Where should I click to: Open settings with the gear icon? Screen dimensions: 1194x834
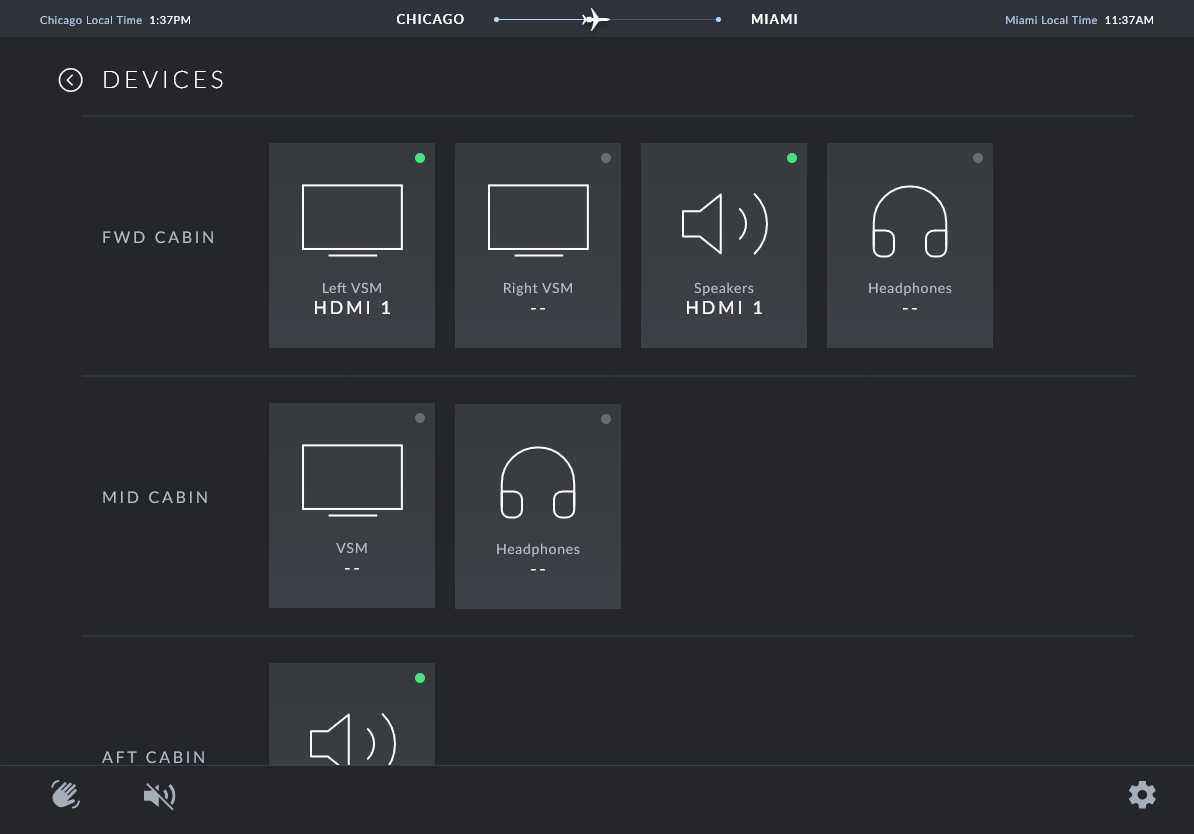1142,795
